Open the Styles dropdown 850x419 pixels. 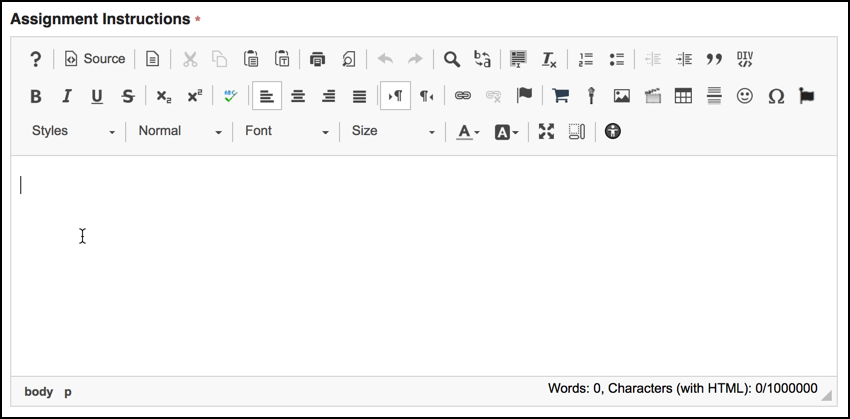(73, 131)
